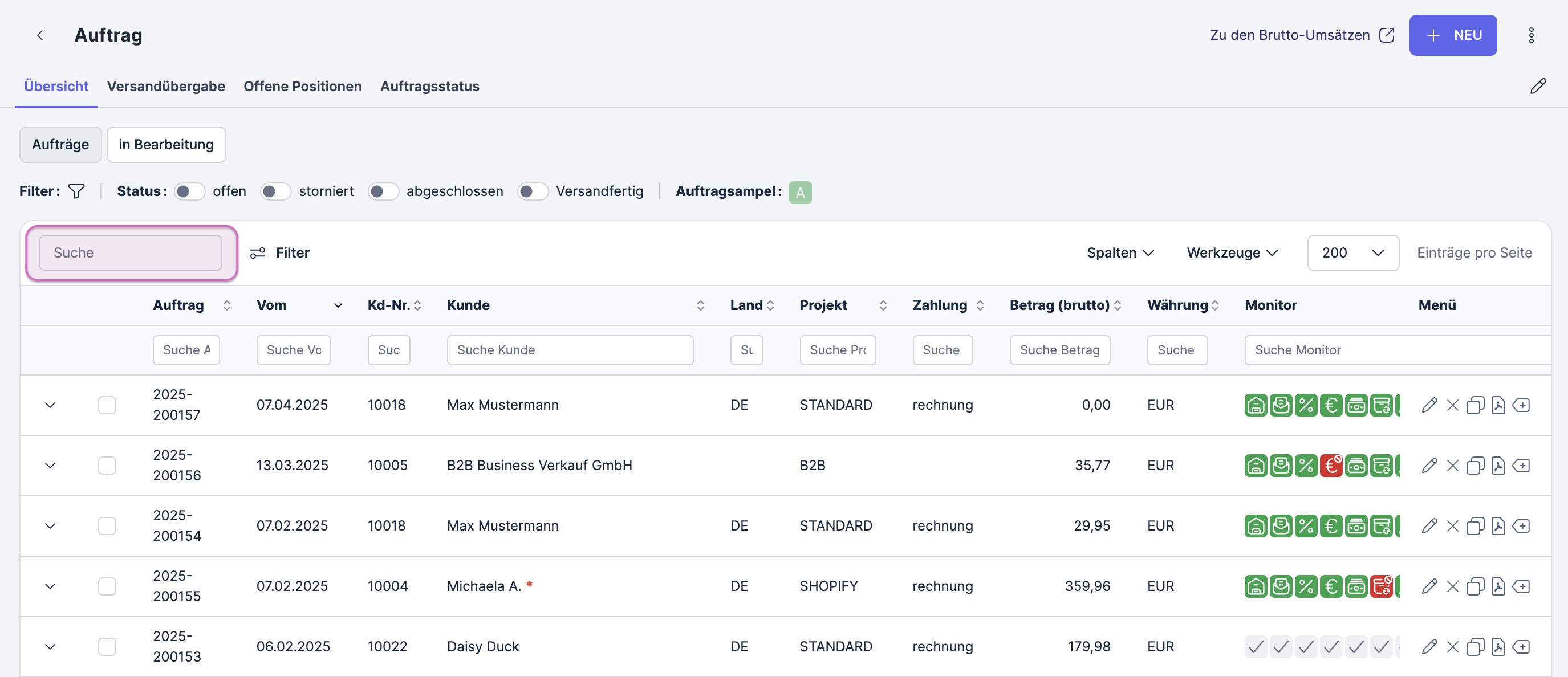1568x677 pixels.
Task: Open the Spalten dropdown
Action: click(x=1120, y=253)
